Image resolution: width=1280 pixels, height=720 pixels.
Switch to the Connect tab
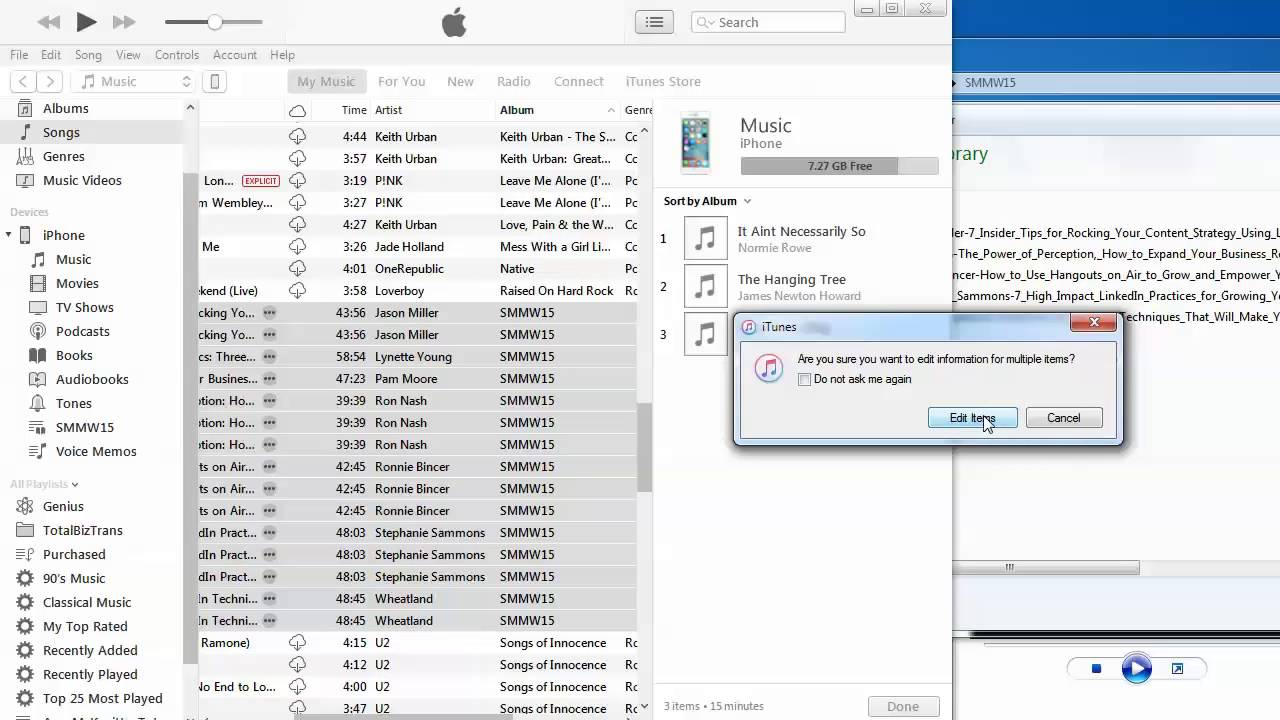[579, 82]
